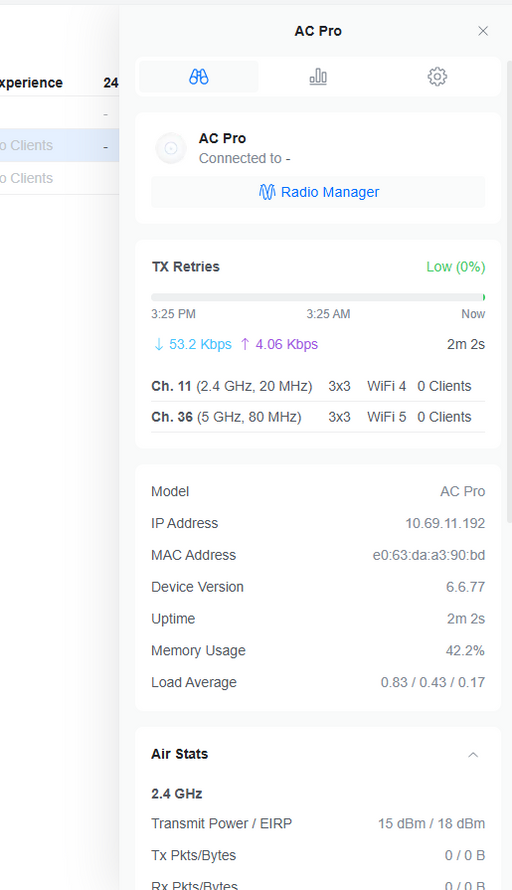Screen dimensions: 512x890
Task: Collapse the Air Stats section
Action: pyautogui.click(x=473, y=754)
